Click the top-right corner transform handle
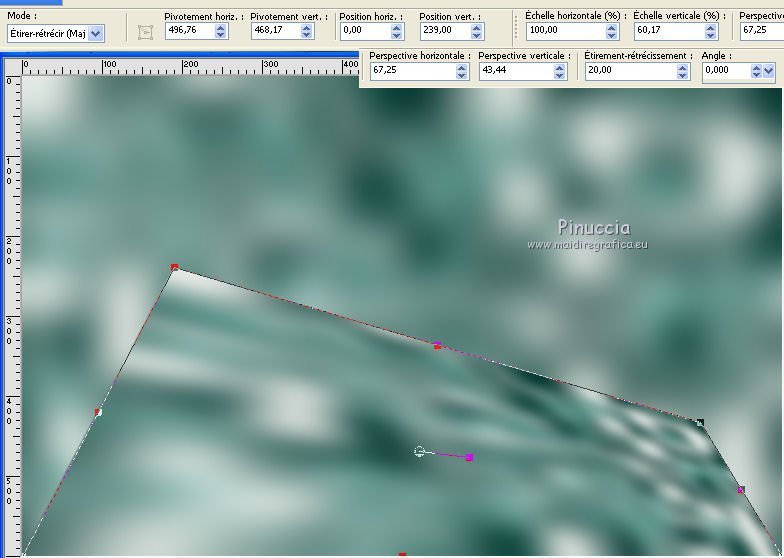The width and height of the screenshot is (784, 558). point(700,424)
